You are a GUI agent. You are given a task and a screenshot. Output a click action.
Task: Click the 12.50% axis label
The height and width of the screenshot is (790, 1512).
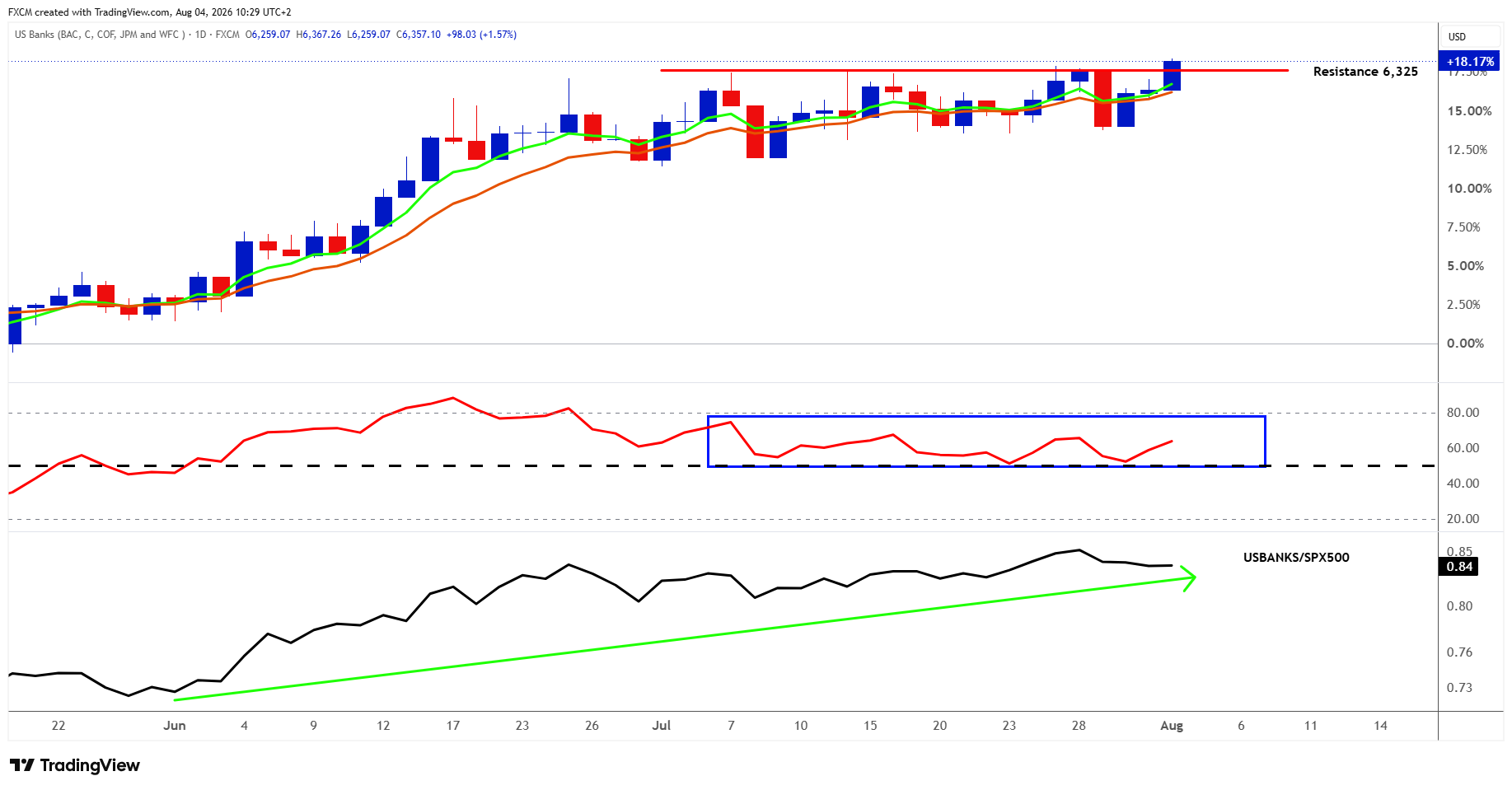tap(1469, 150)
